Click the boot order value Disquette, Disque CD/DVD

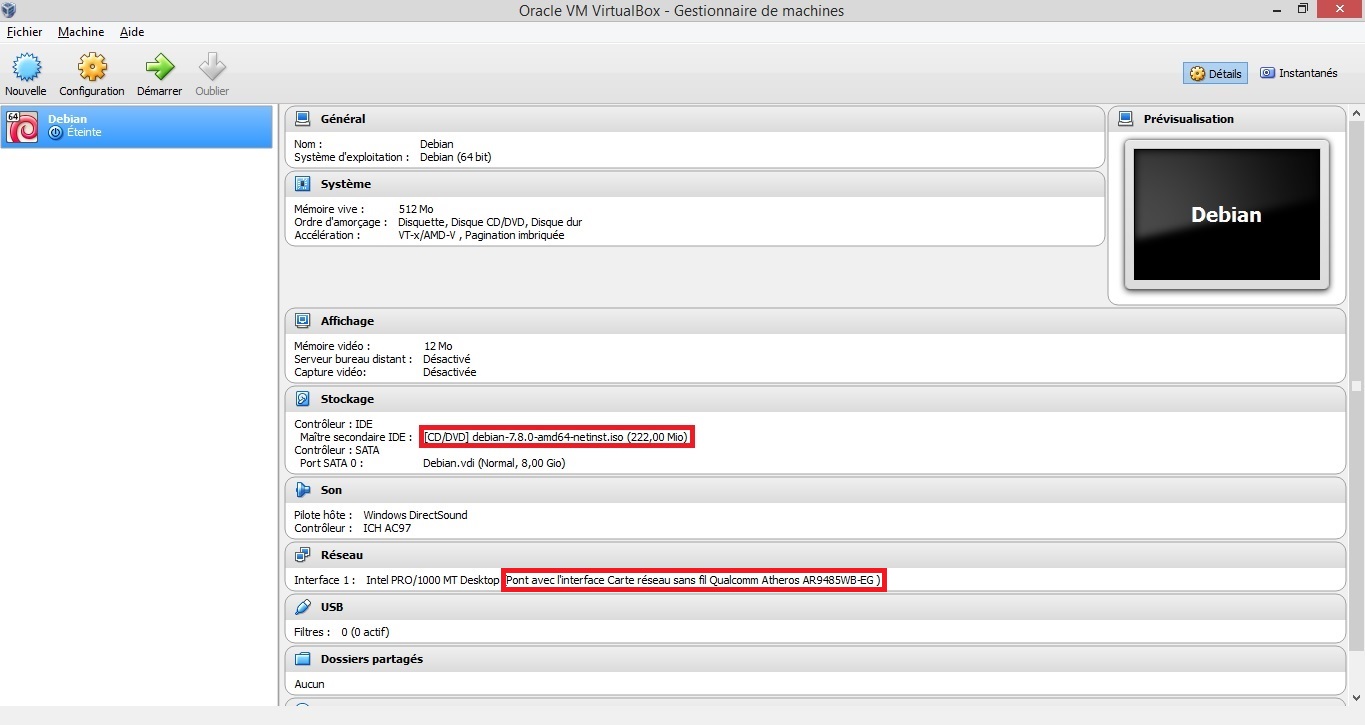point(490,222)
